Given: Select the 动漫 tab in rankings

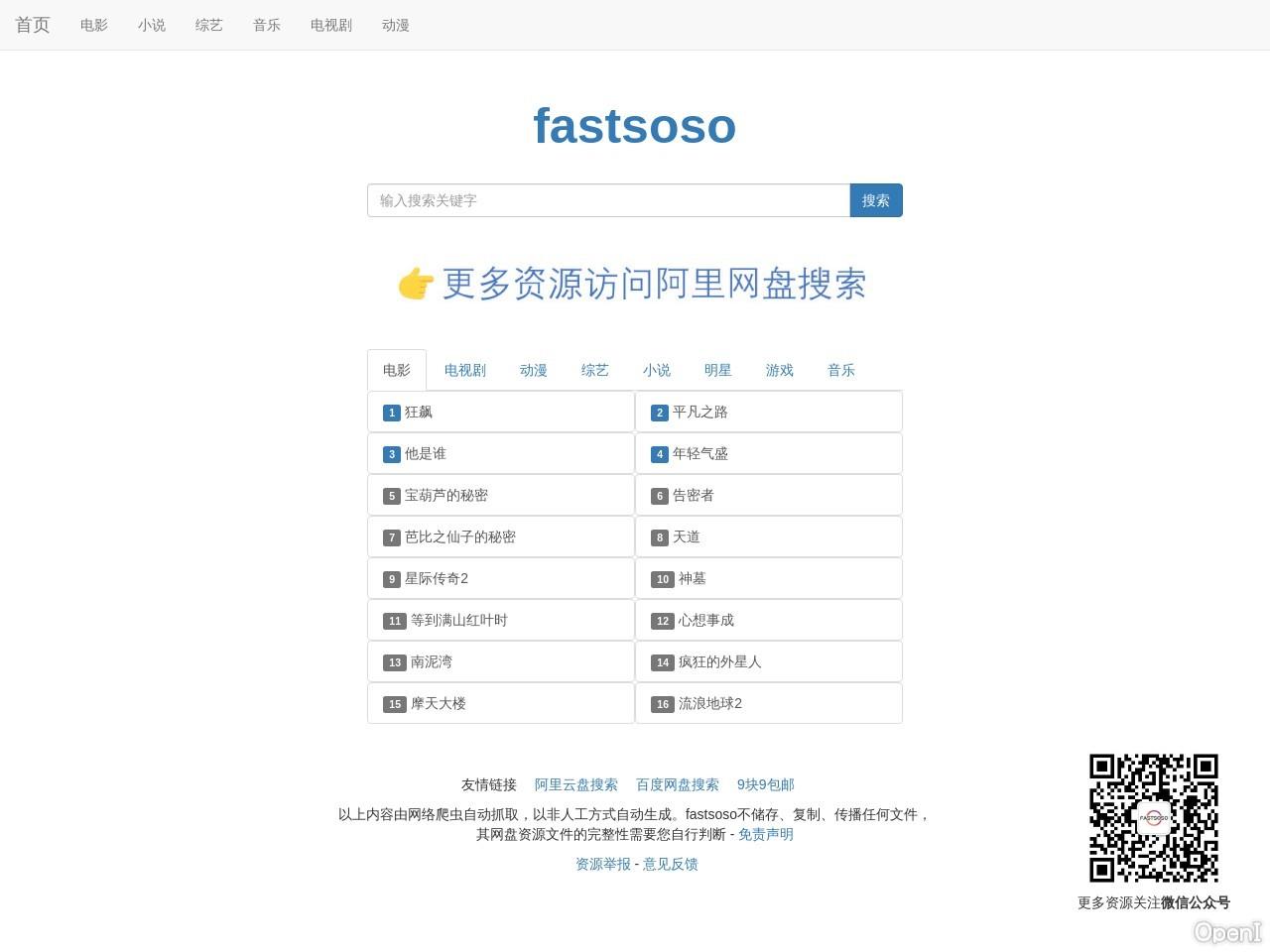Looking at the screenshot, I should click(x=533, y=370).
